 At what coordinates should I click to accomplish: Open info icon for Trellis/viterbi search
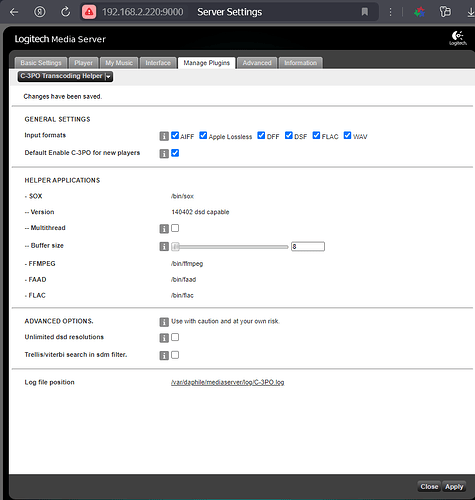164,355
